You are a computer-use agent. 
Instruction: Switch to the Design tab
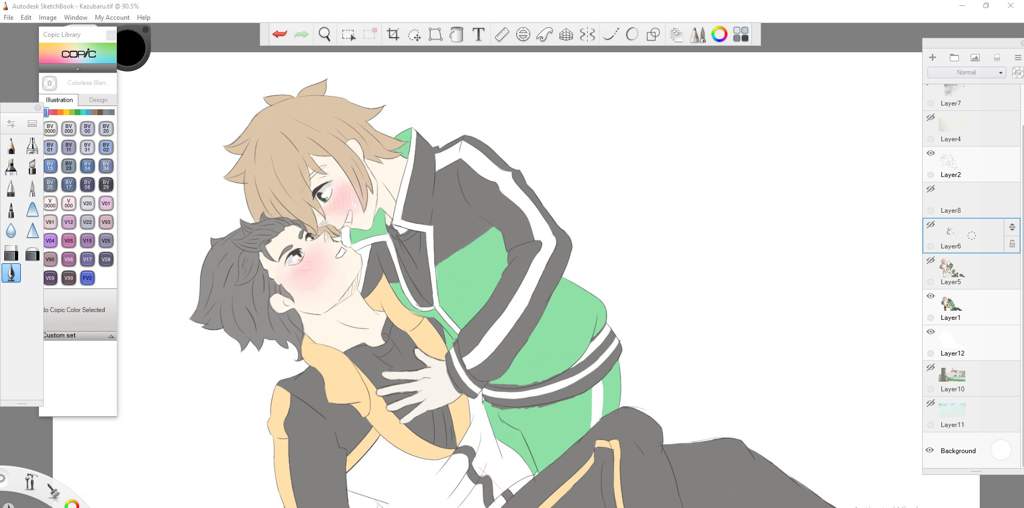tap(98, 100)
